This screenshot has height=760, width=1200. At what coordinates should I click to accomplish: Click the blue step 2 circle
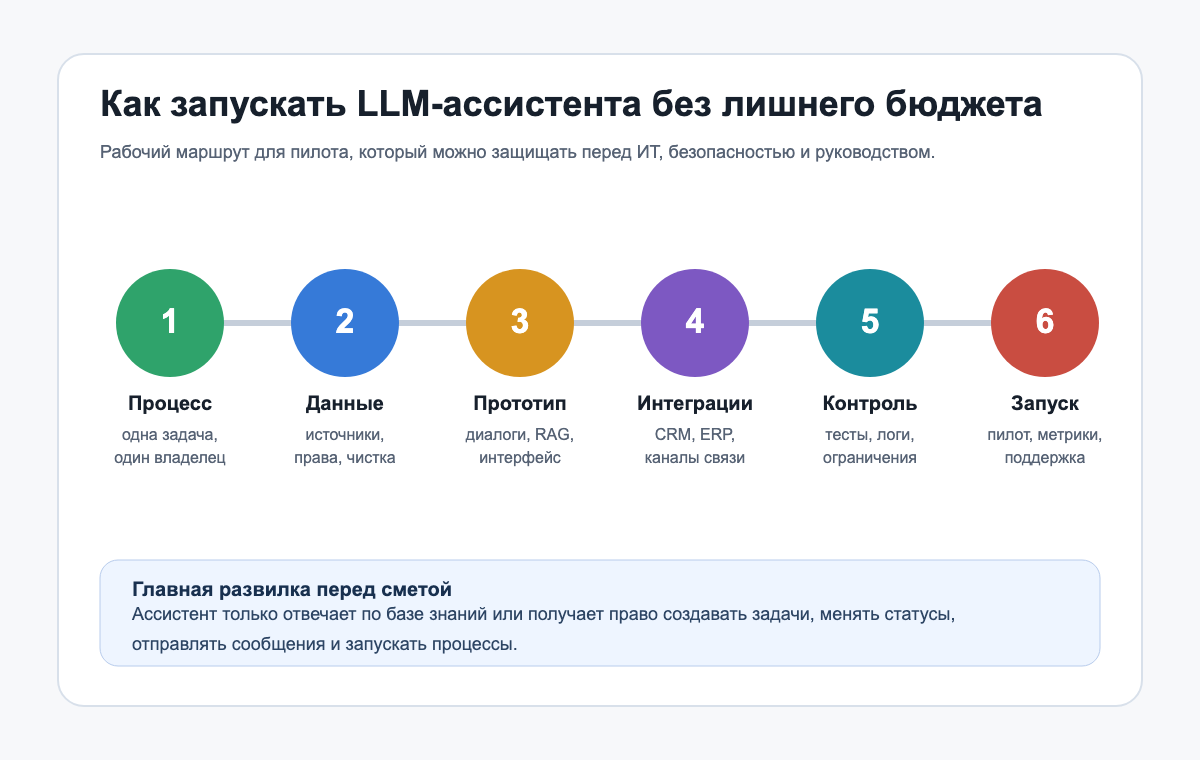(x=345, y=322)
